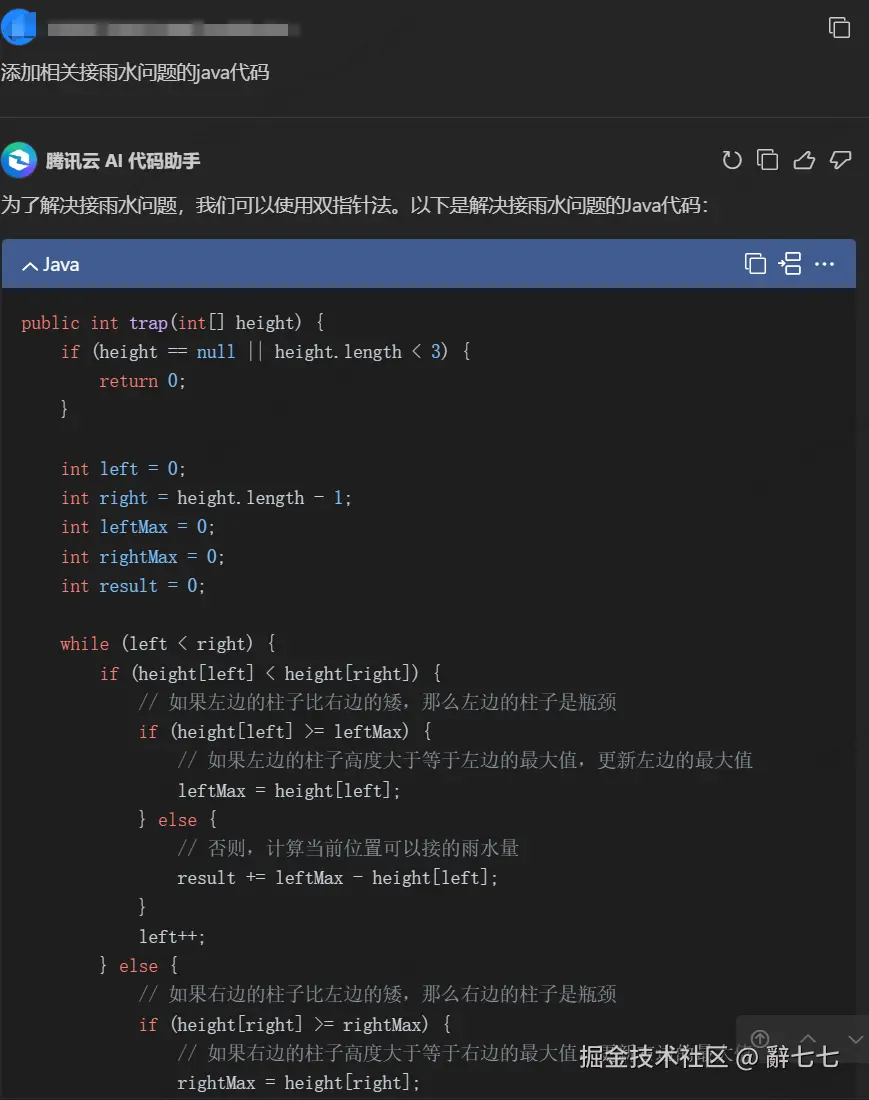Regenerate the assistant's response
Viewport: 869px width, 1100px height.
[x=732, y=160]
